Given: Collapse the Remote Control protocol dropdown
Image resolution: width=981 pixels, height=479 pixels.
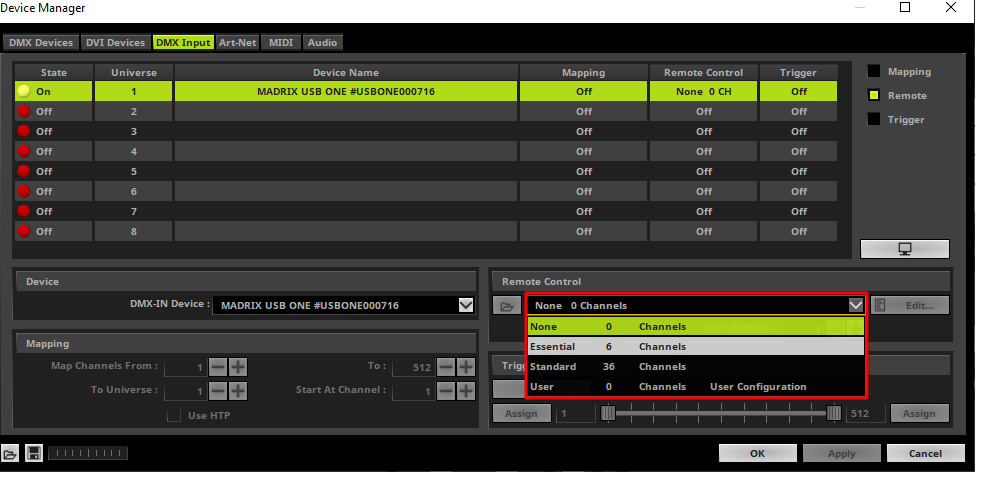Looking at the screenshot, I should 856,305.
